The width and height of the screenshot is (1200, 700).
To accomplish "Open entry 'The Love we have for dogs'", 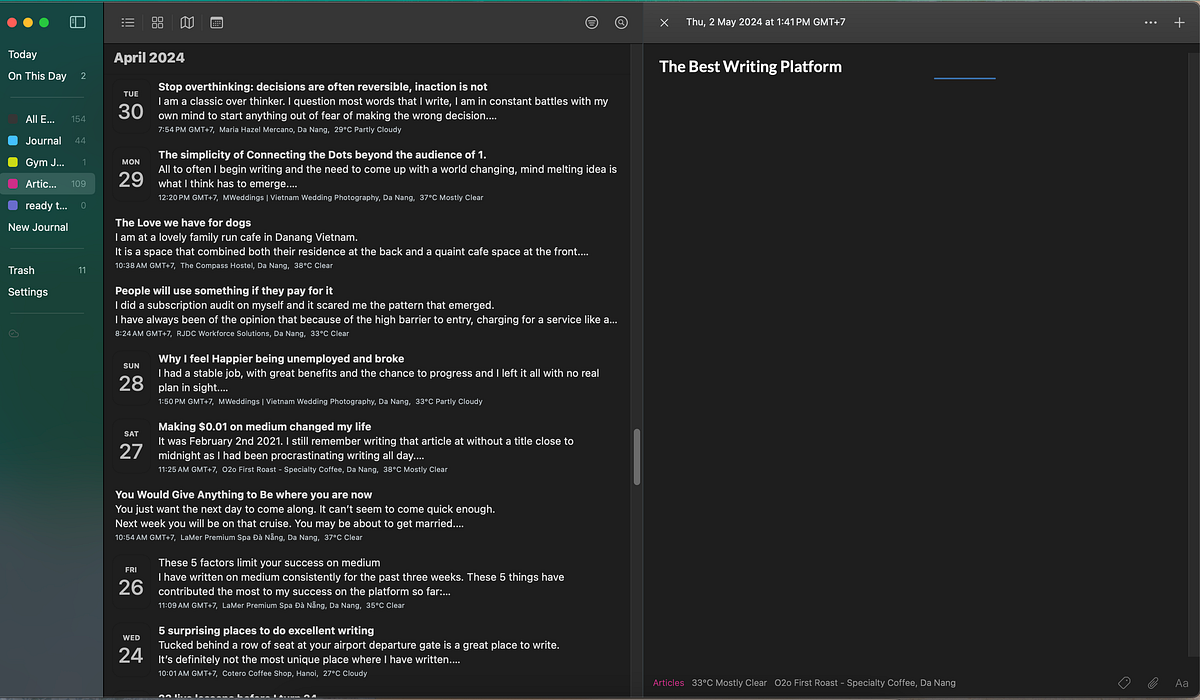I will (366, 244).
